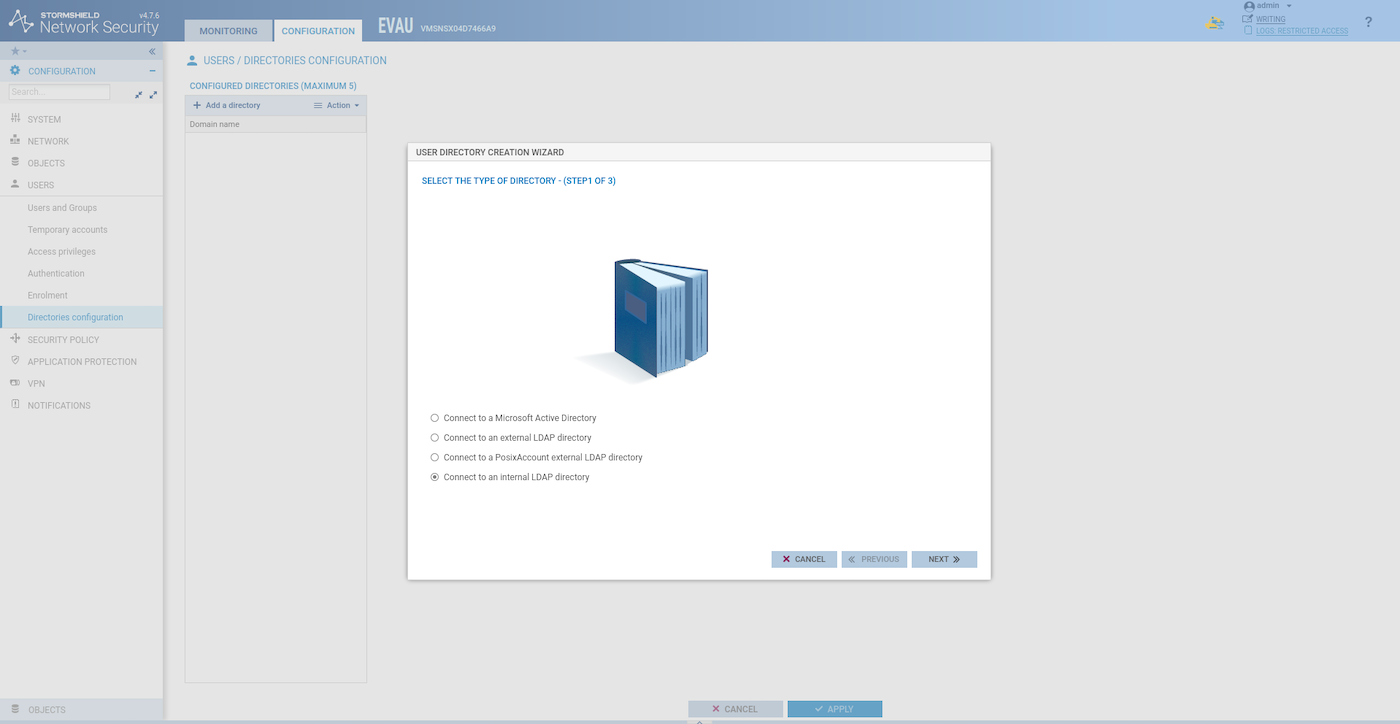
Task: Select Connect to a Microsoft Active Directory
Action: [x=435, y=418]
